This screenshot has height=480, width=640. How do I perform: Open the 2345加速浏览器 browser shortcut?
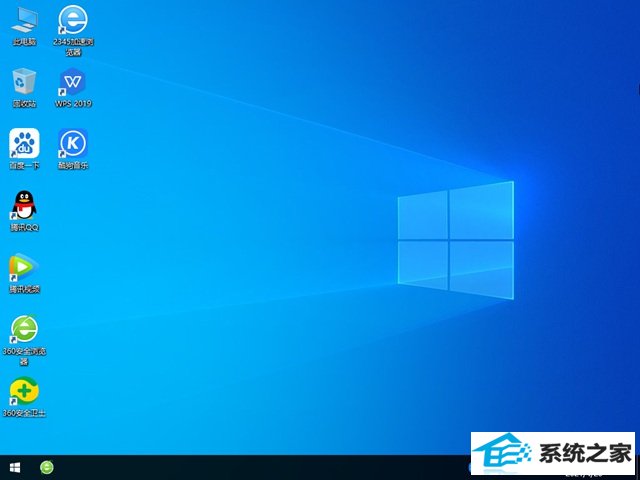pos(72,19)
